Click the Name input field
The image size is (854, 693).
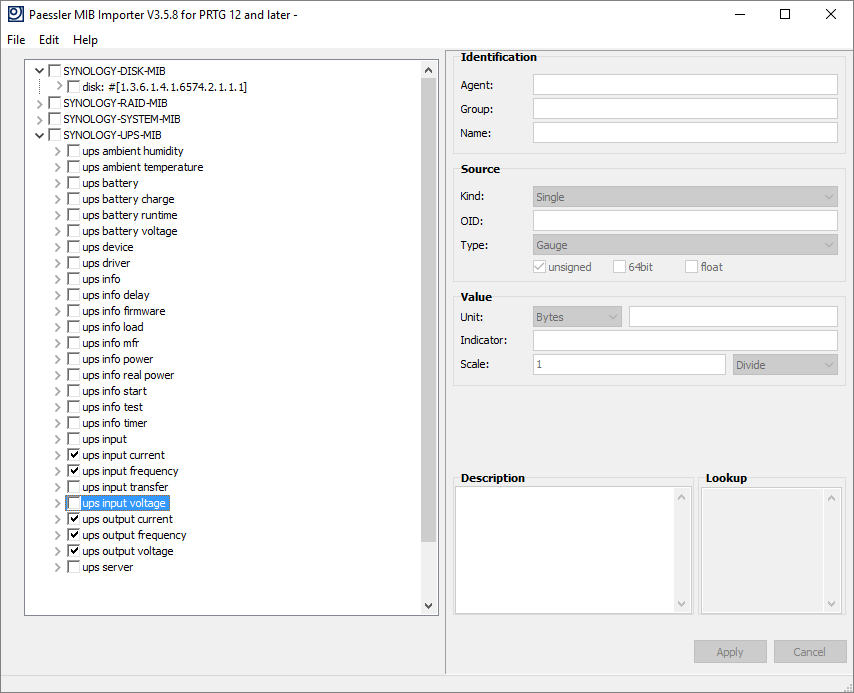pos(685,132)
